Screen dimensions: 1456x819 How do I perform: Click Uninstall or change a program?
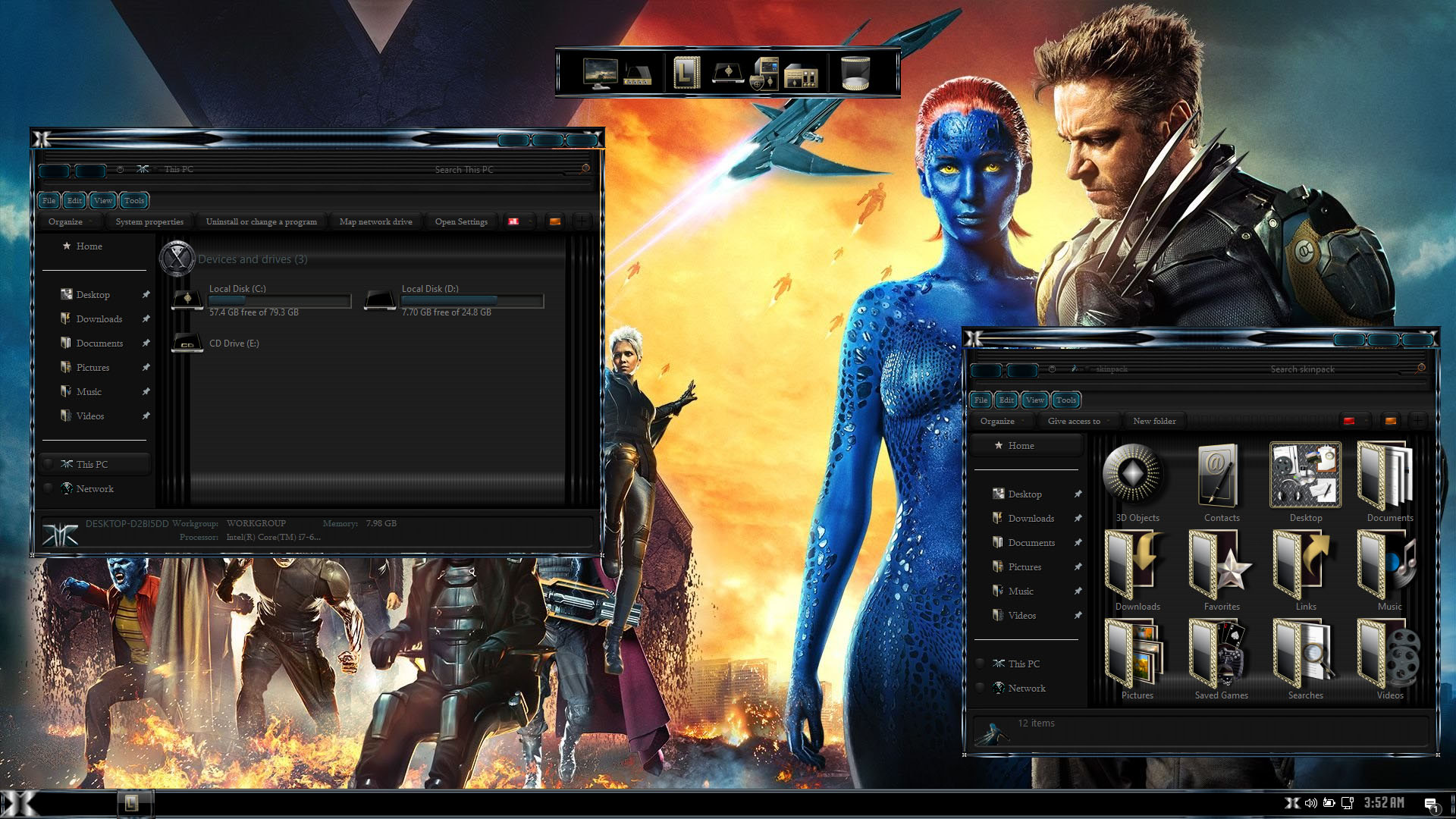(261, 221)
